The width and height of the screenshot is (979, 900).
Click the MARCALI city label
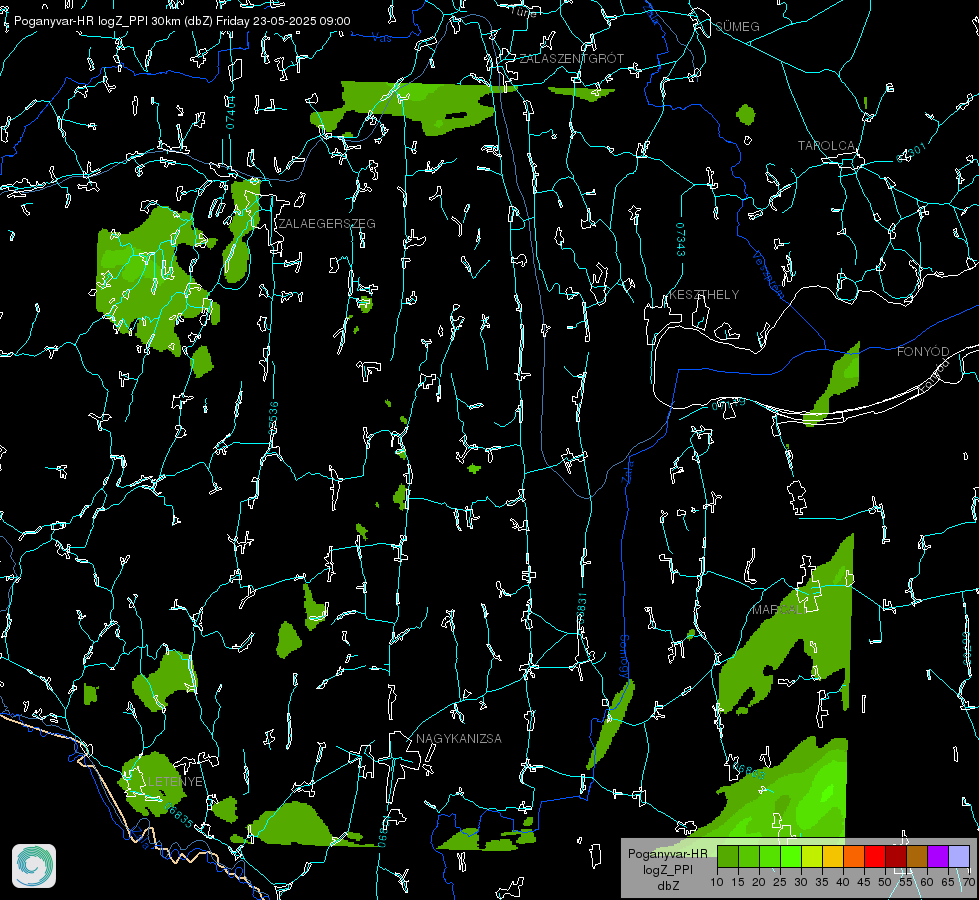point(777,610)
